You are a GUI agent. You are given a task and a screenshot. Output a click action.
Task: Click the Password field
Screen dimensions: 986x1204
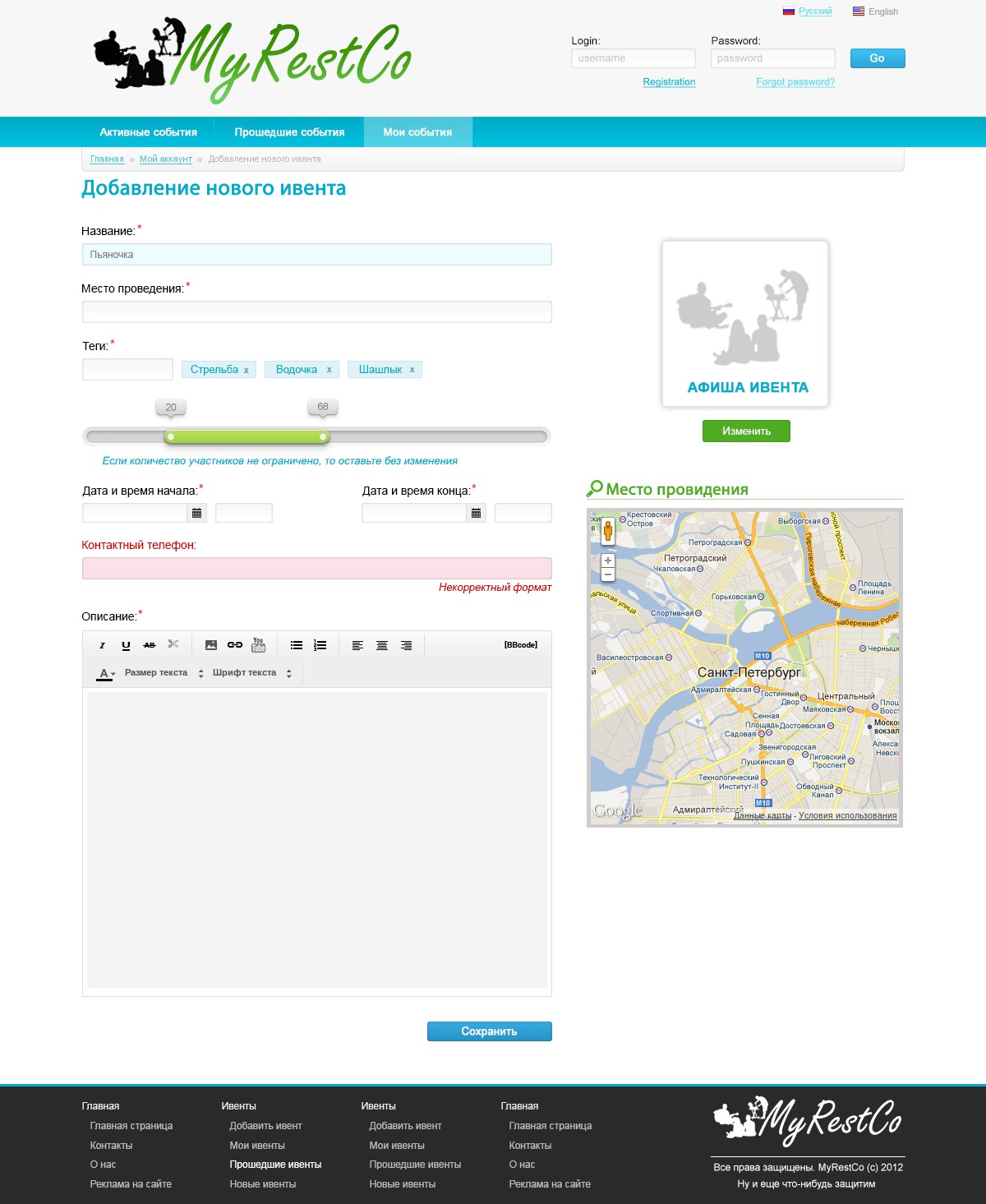[773, 58]
